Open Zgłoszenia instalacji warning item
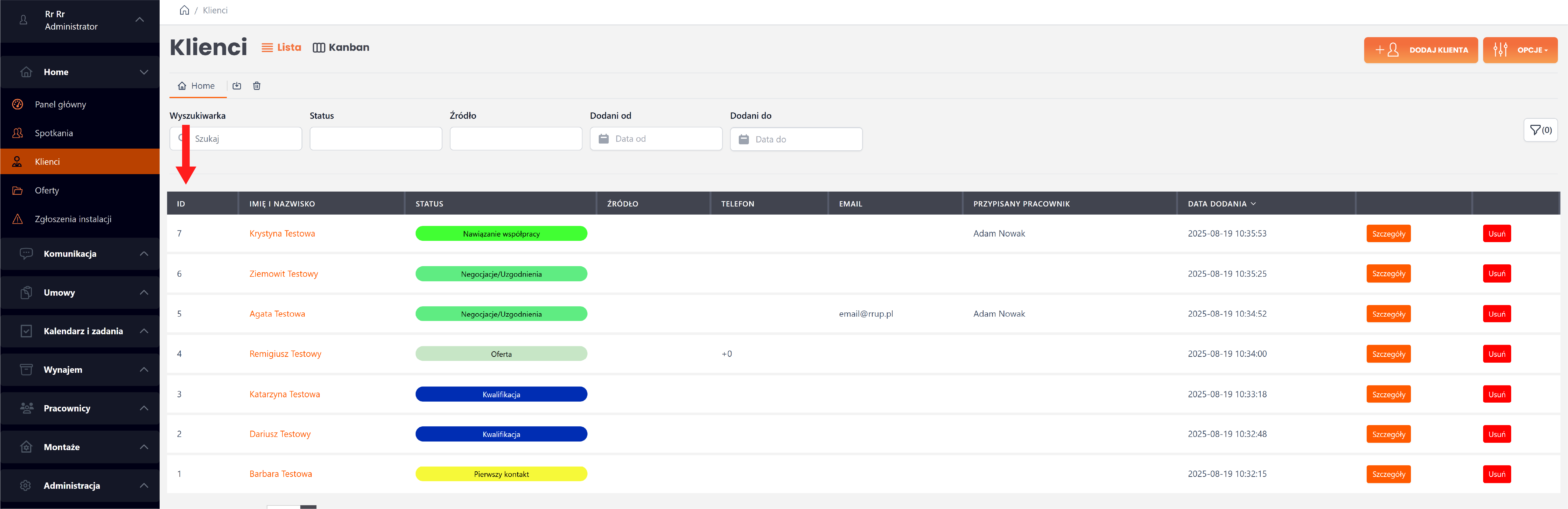This screenshot has height=509, width=1568. 72,219
